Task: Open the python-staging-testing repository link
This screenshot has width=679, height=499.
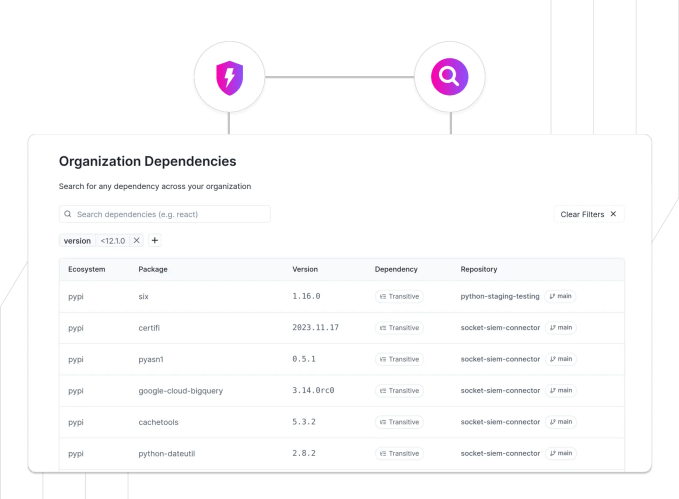Action: click(x=500, y=296)
